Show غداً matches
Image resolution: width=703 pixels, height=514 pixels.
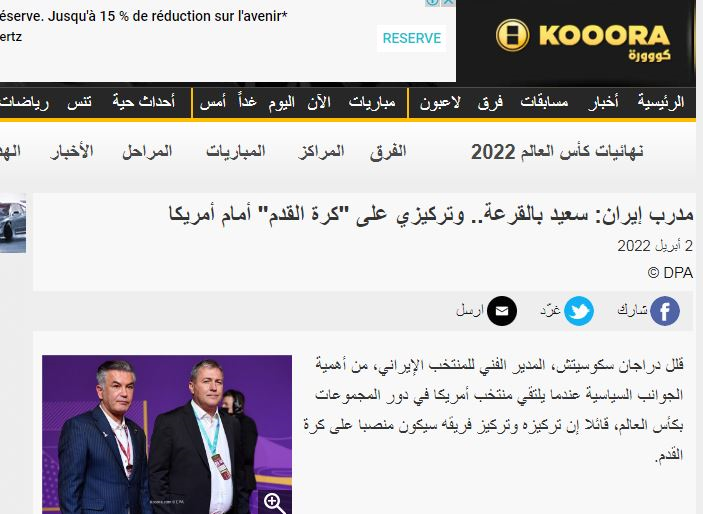[247, 101]
